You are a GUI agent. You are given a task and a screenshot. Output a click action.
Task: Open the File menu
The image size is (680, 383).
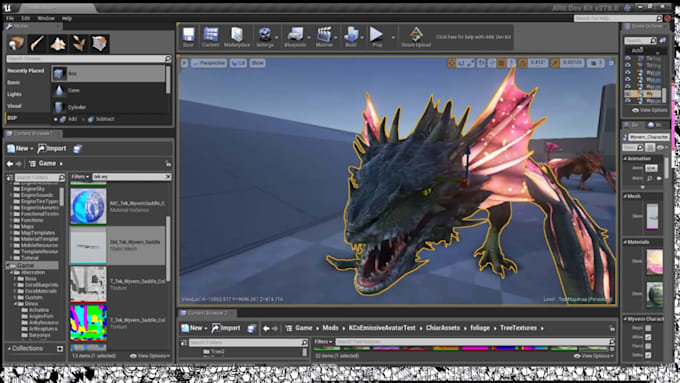coord(10,18)
